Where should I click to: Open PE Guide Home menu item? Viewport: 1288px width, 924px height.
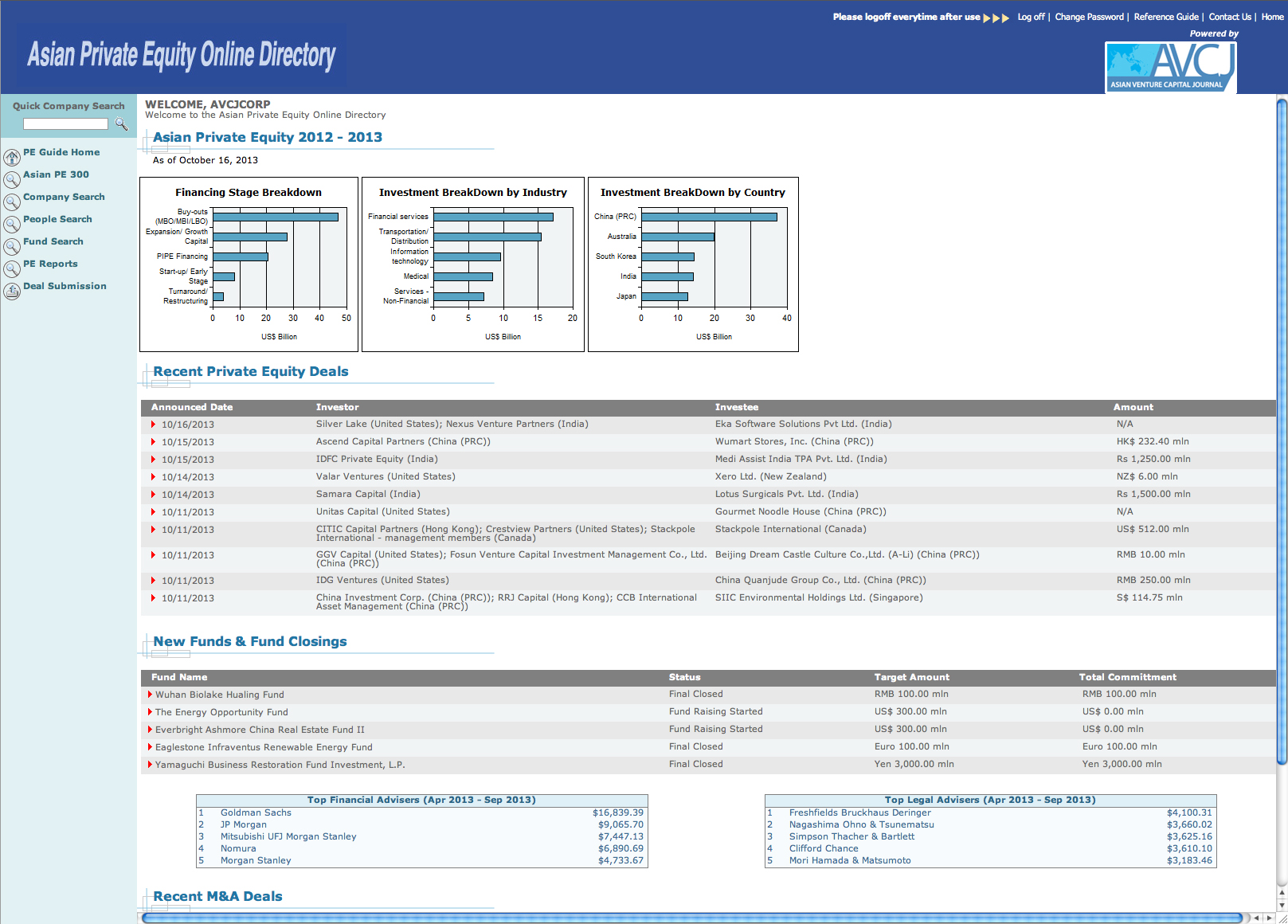(61, 152)
